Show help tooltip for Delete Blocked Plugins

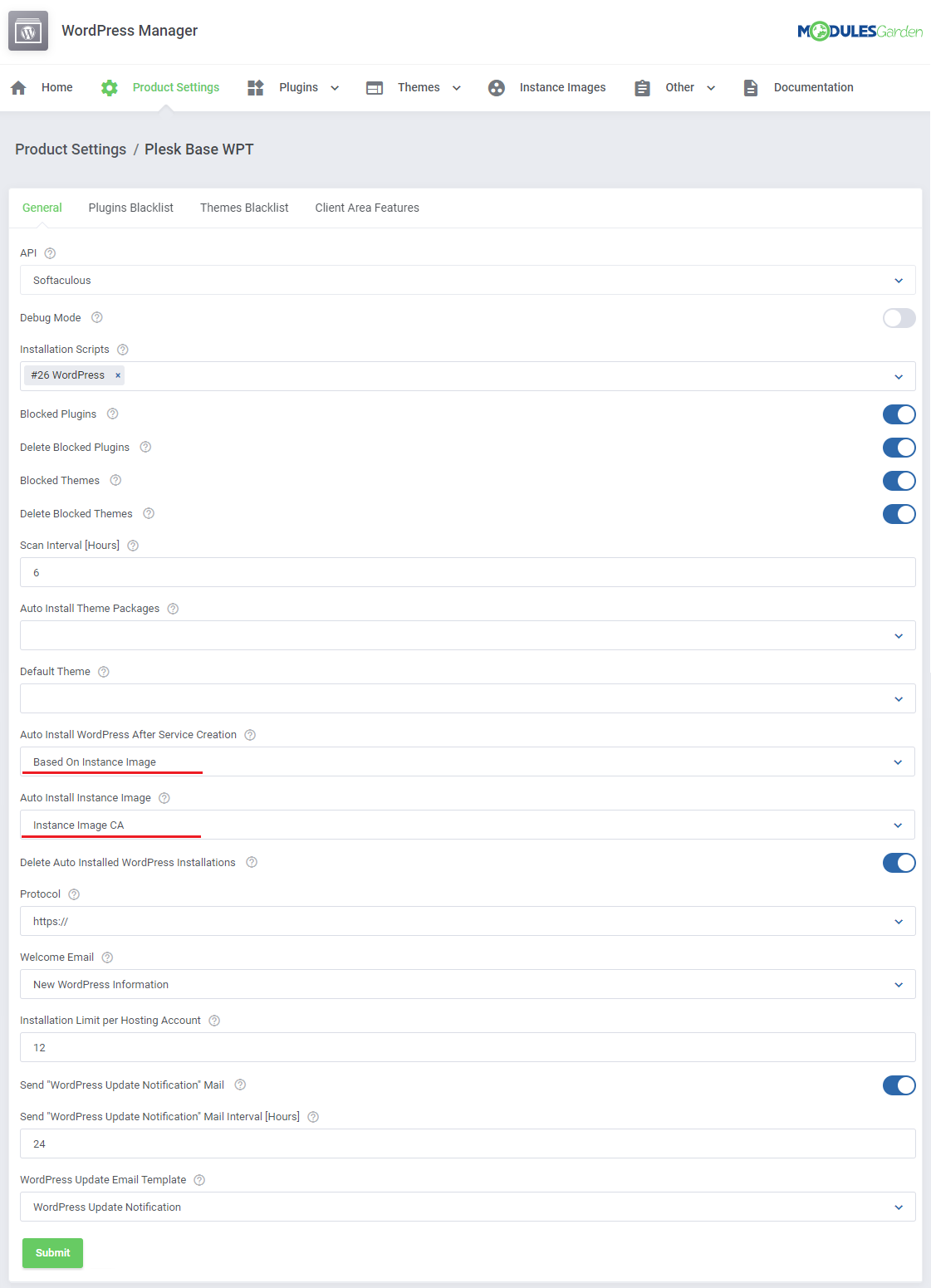(145, 447)
